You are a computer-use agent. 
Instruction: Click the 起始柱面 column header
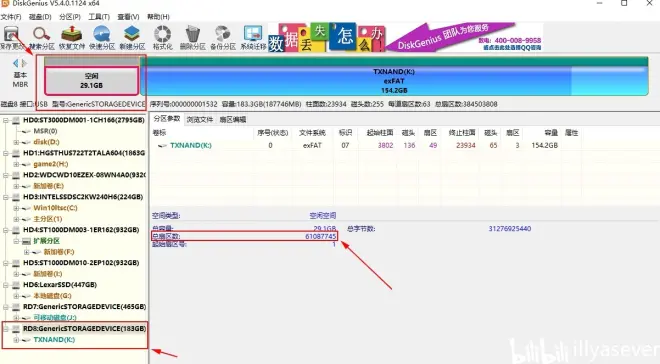point(380,133)
